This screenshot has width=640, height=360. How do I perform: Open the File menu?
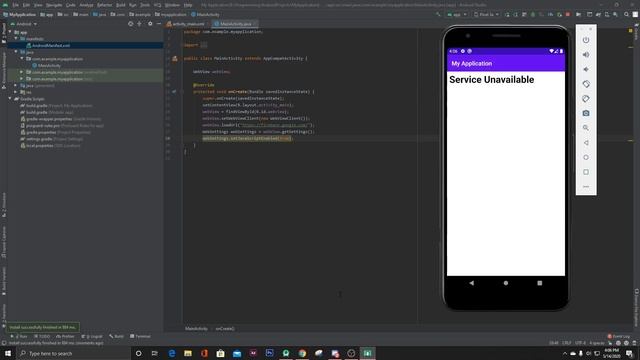(x=16, y=5)
